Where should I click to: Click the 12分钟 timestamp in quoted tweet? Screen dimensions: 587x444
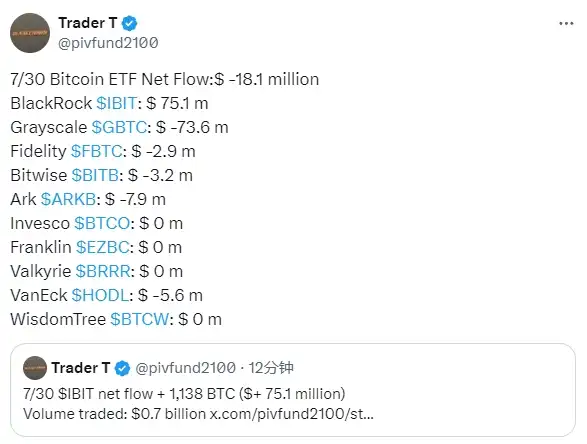(x=271, y=368)
